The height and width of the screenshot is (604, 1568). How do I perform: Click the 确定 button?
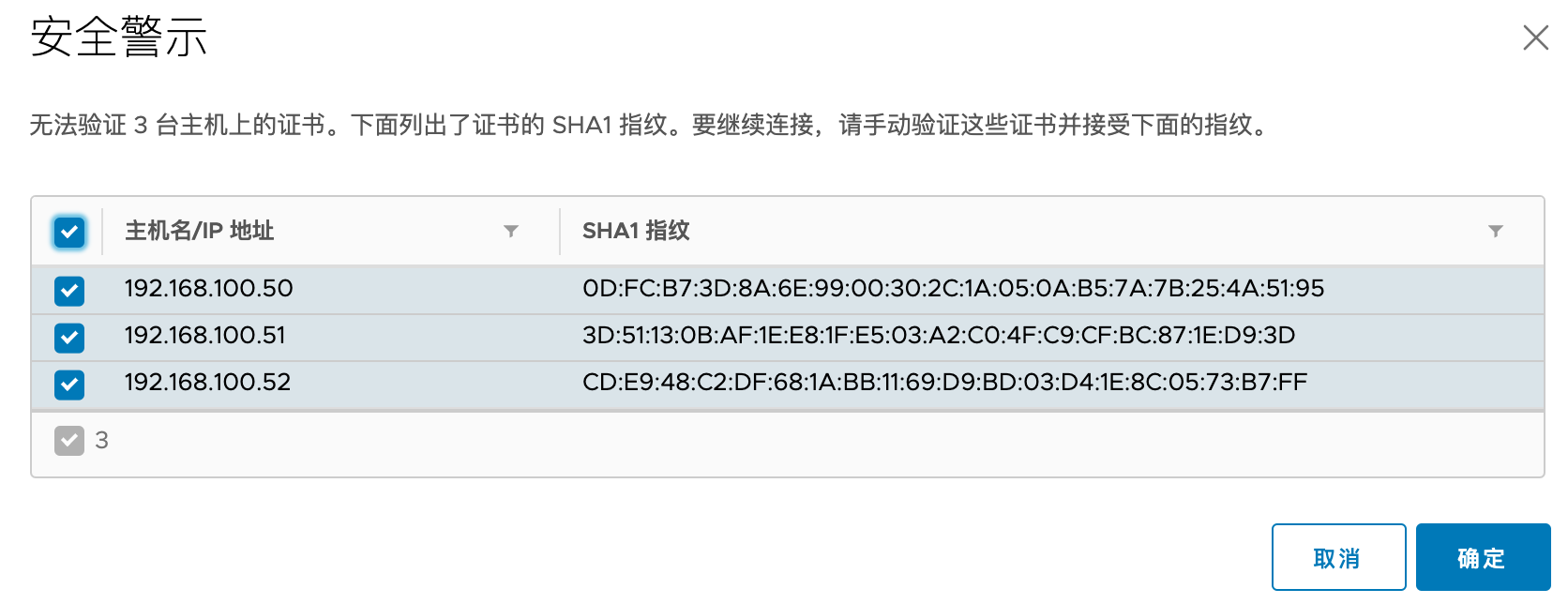click(1483, 558)
